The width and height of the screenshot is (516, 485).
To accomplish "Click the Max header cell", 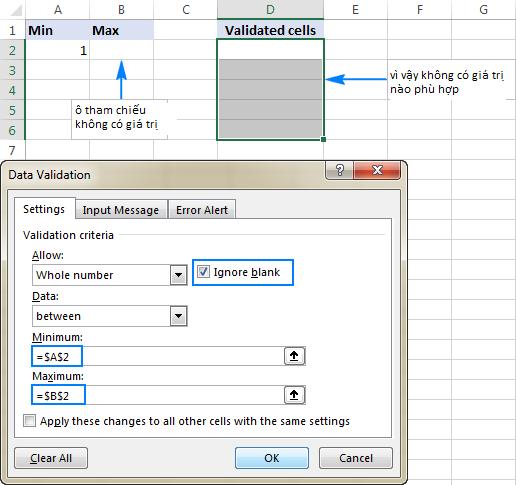I will pos(121,30).
